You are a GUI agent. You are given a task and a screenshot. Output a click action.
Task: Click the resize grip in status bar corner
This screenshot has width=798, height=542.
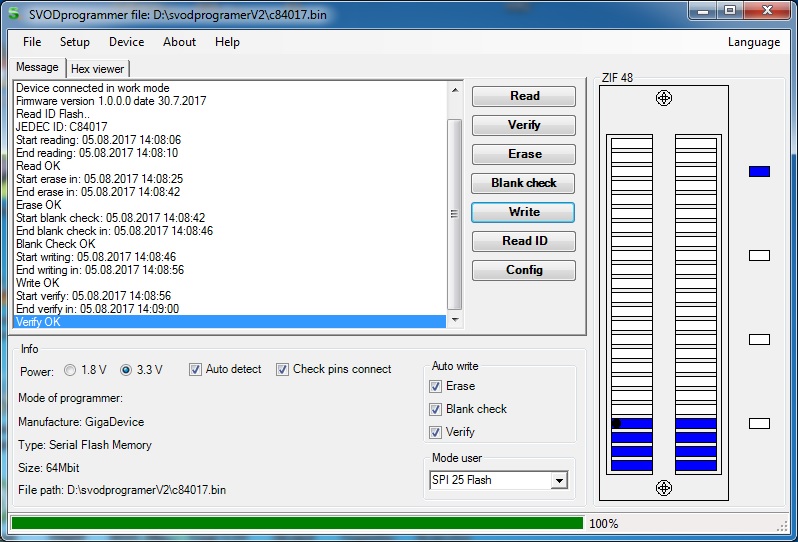[785, 527]
